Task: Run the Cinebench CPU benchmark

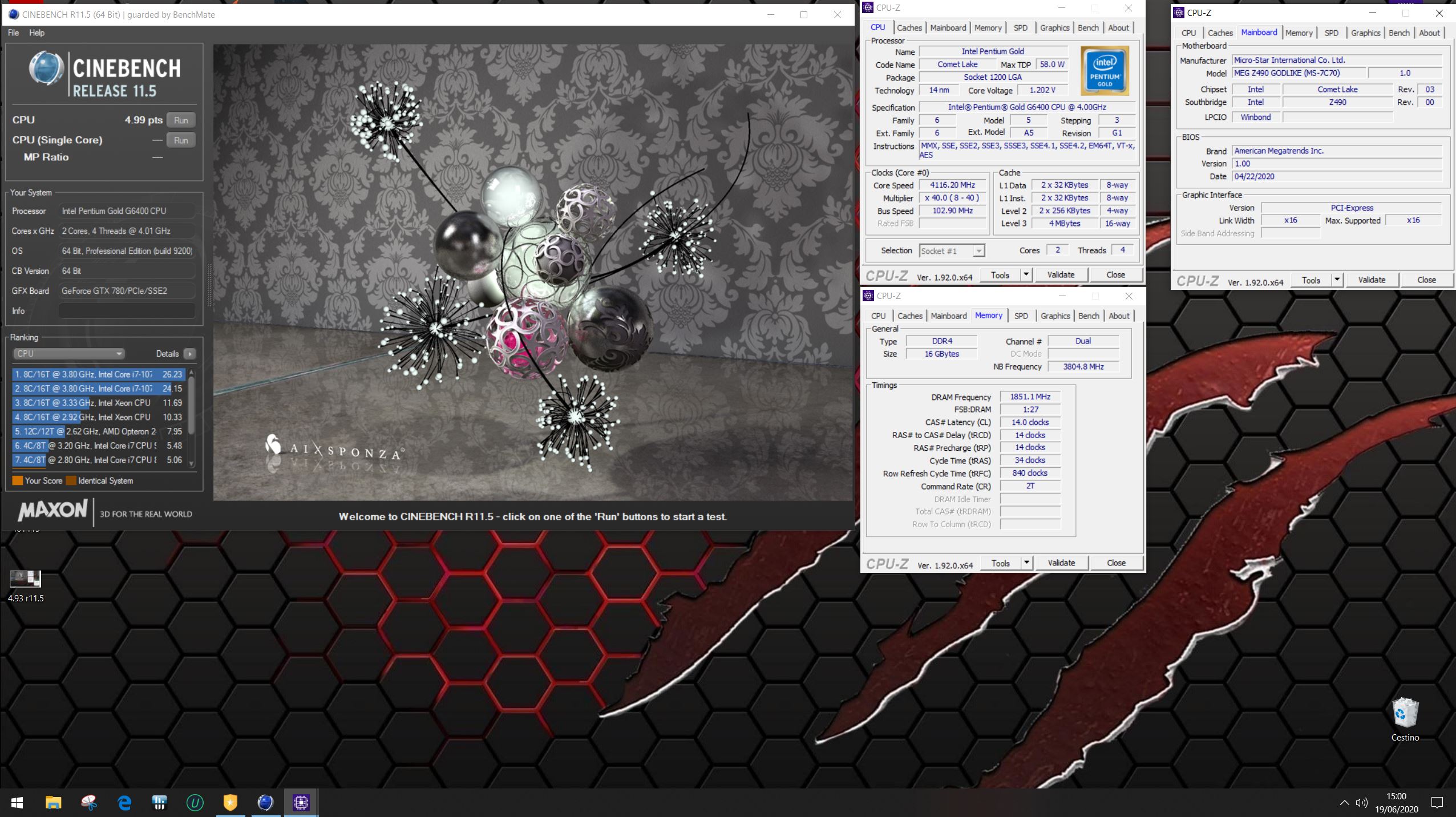Action: (181, 120)
